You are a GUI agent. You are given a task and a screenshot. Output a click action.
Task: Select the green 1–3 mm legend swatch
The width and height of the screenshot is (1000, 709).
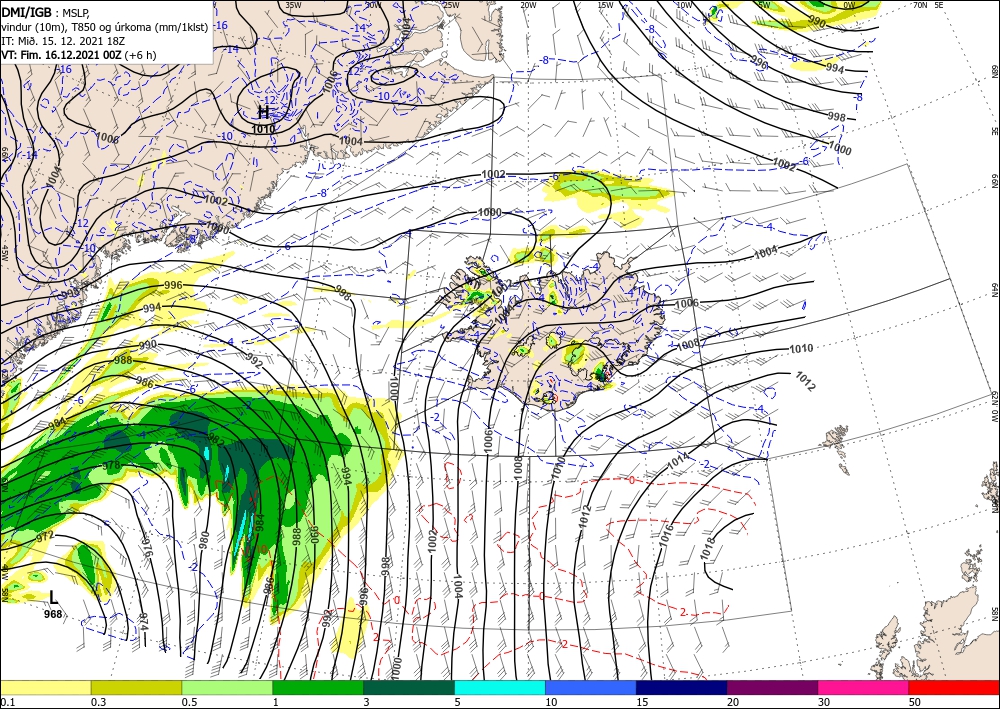tap(318, 687)
